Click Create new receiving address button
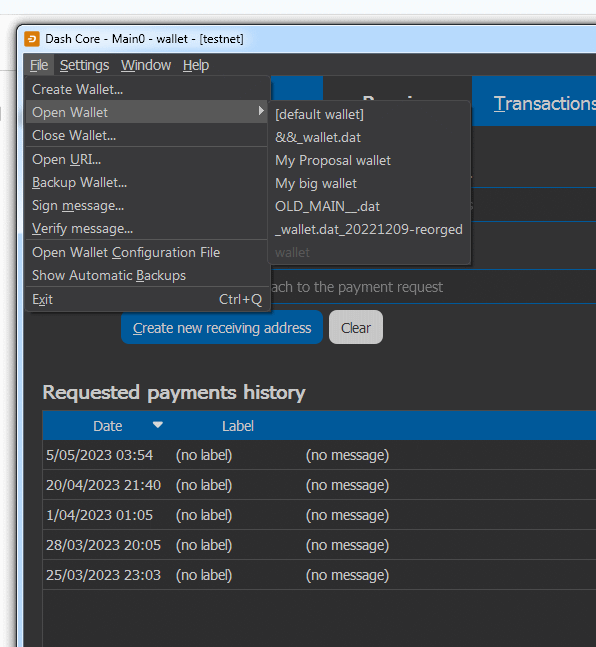The height and width of the screenshot is (647, 596). point(222,328)
